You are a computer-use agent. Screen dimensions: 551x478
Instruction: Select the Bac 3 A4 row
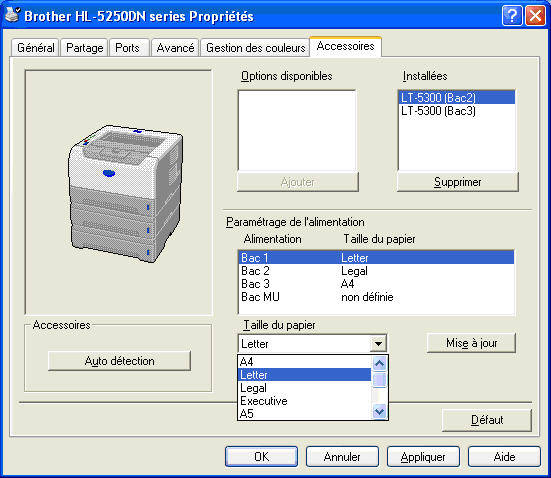coord(376,284)
